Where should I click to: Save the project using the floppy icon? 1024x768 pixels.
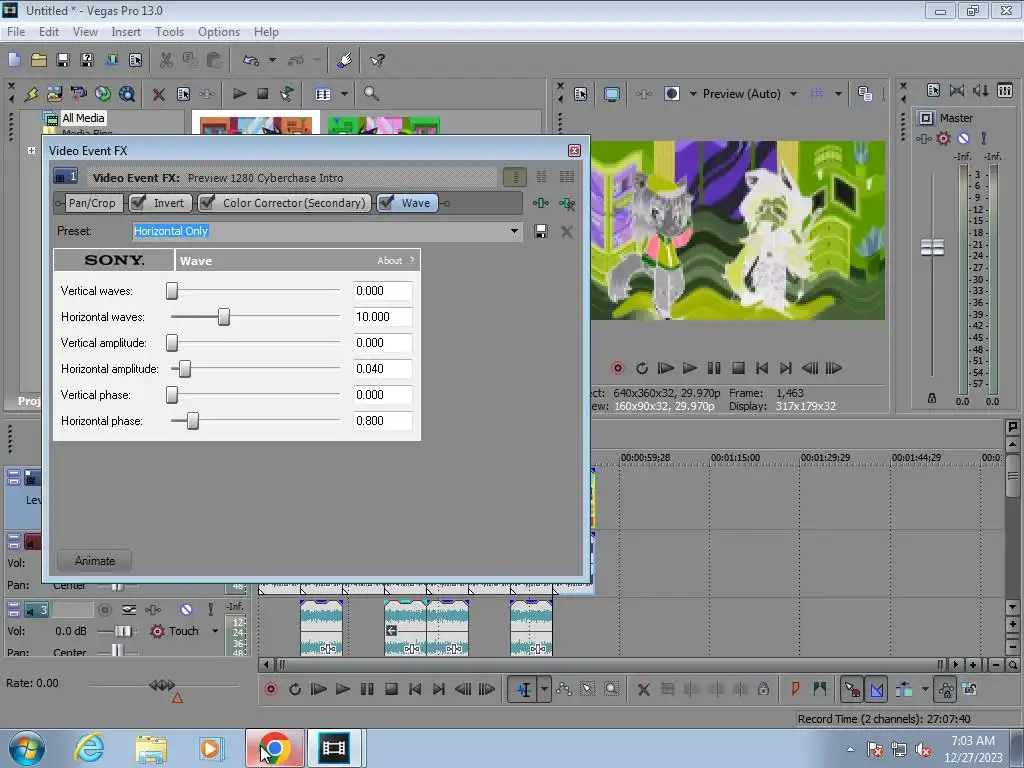(63, 60)
